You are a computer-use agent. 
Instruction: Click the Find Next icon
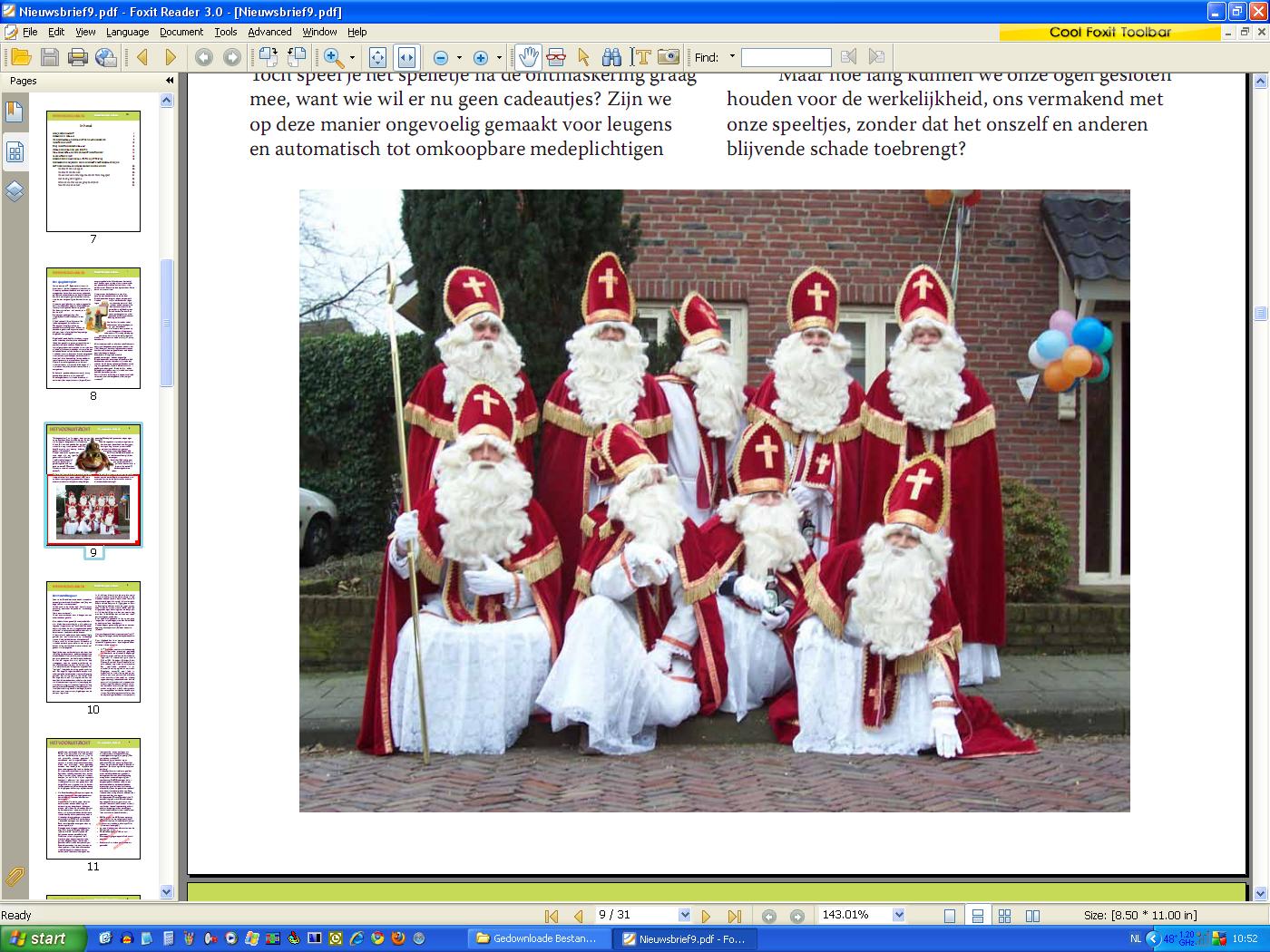[x=876, y=57]
